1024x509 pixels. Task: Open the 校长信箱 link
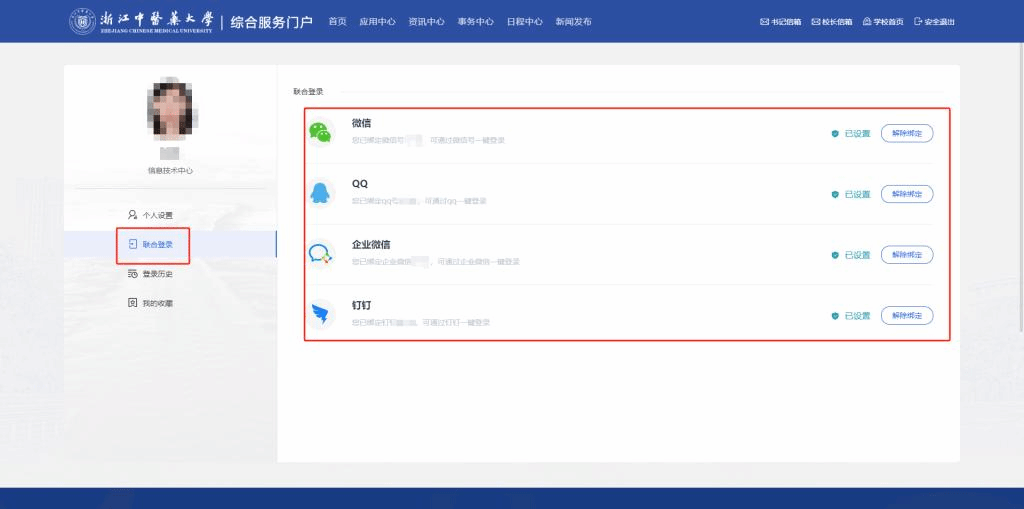(832, 22)
